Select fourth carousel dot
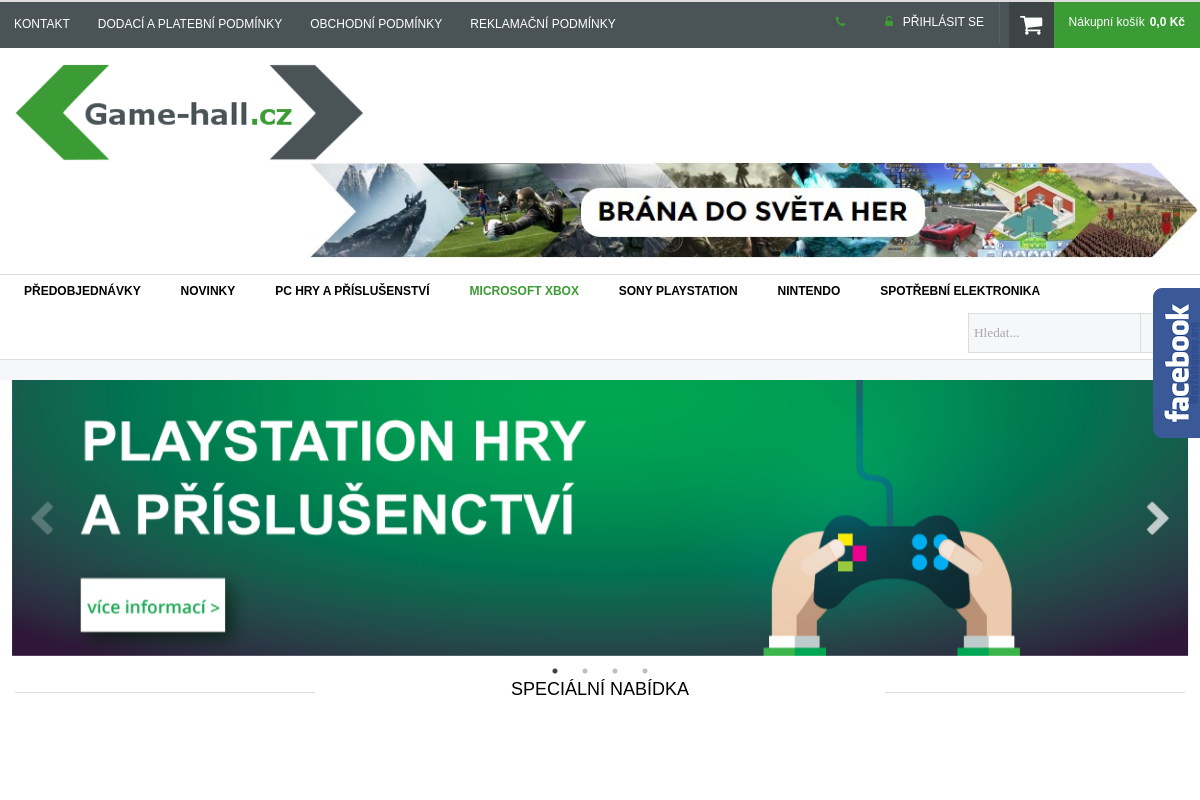Screen dimensions: 1200x800 (645, 671)
